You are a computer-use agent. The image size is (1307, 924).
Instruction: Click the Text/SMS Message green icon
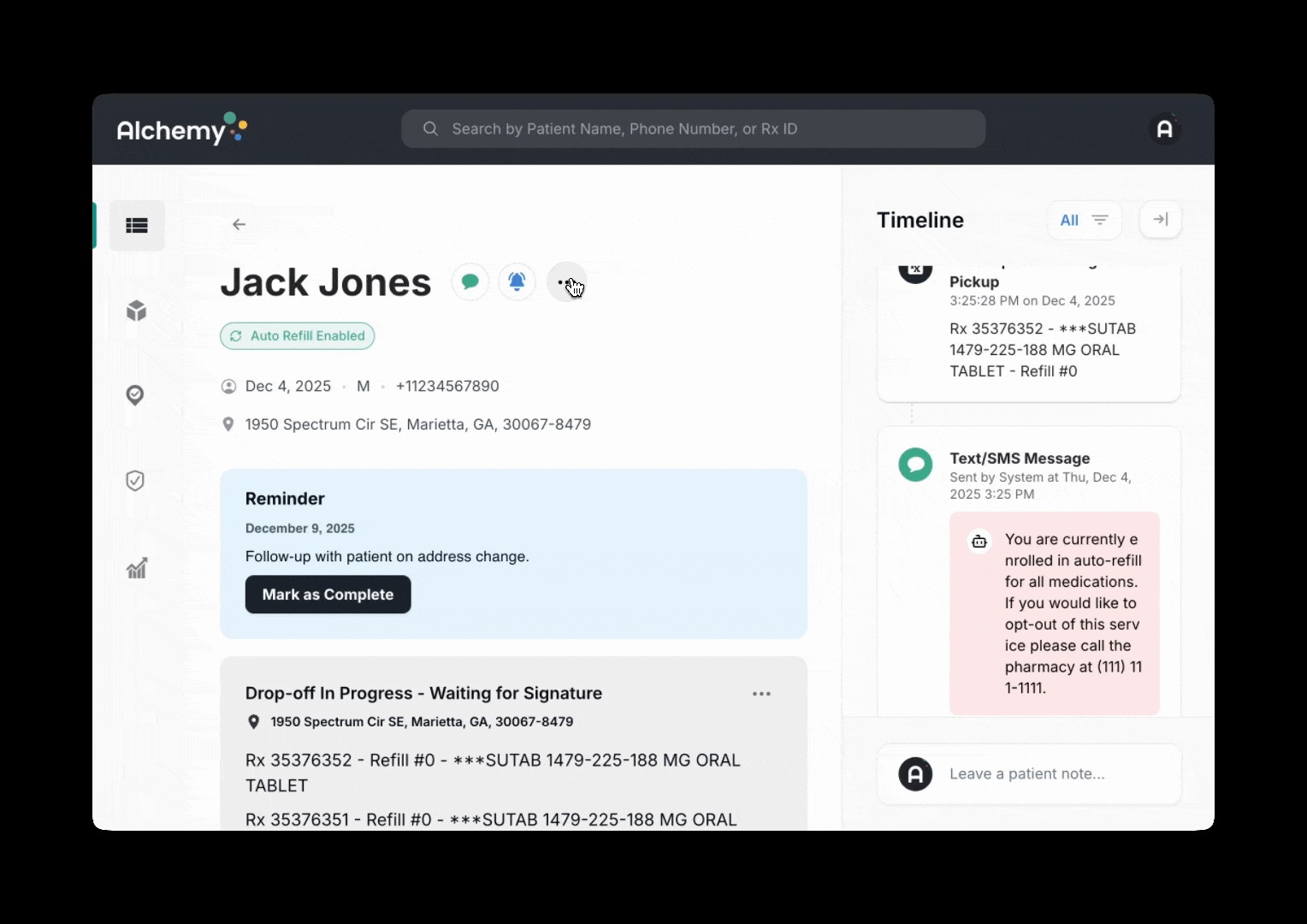pos(915,465)
